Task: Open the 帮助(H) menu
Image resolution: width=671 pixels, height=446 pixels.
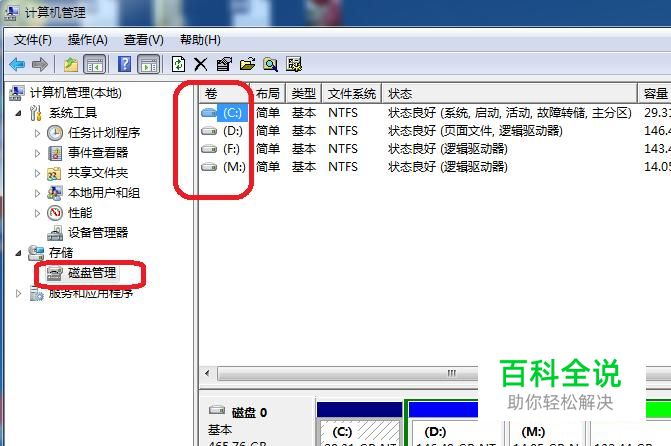Action: click(200, 40)
